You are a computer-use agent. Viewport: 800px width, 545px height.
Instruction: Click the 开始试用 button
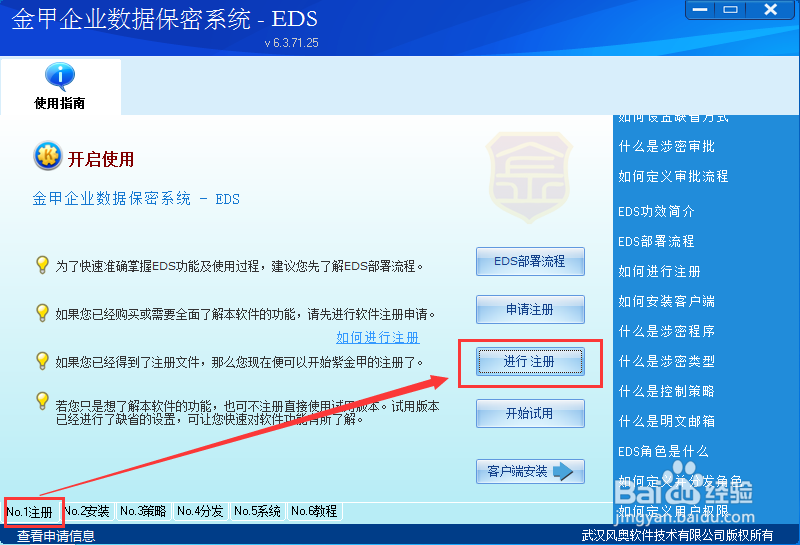[x=530, y=413]
